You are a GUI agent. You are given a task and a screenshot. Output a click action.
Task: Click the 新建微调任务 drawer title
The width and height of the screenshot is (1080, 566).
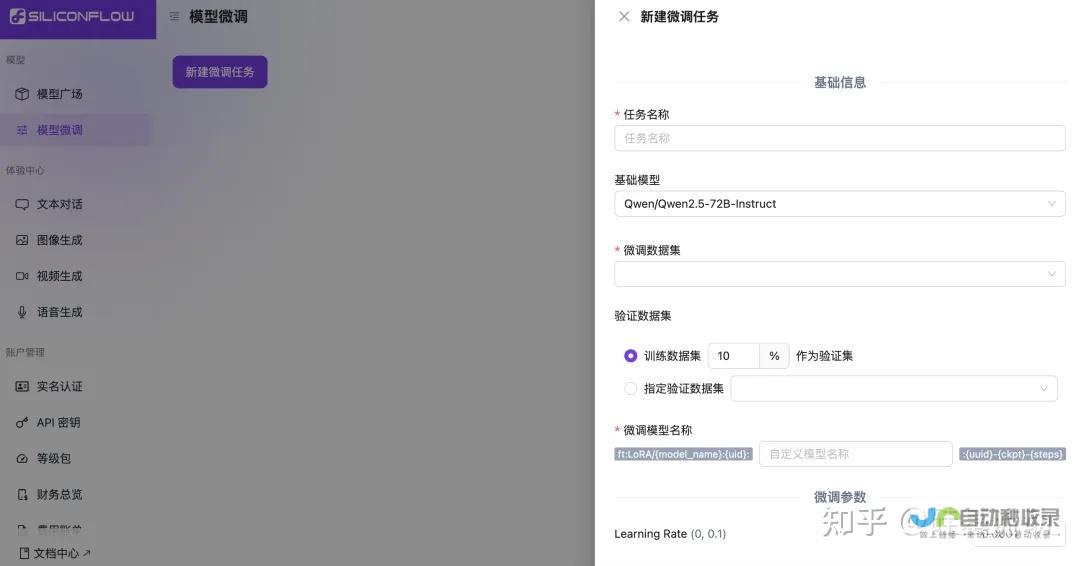(679, 17)
